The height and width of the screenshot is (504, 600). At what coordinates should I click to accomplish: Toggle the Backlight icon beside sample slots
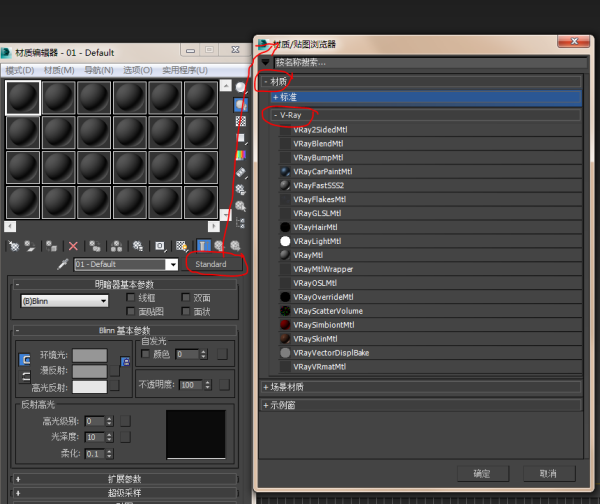[x=241, y=104]
